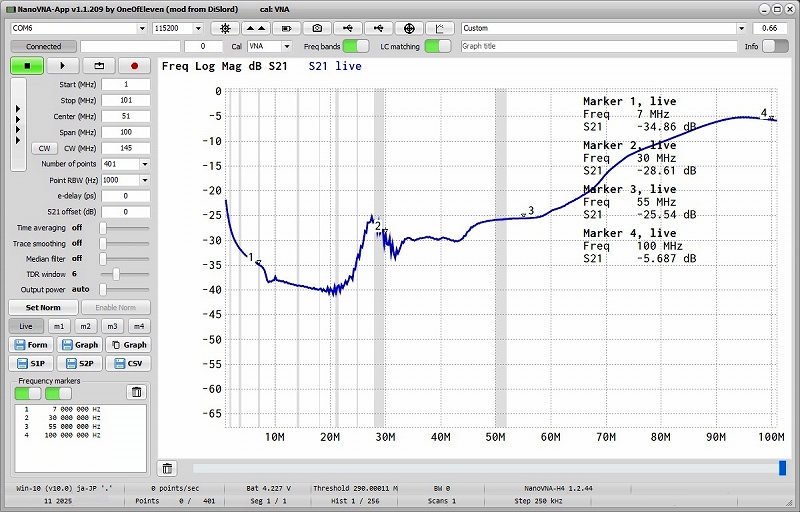This screenshot has width=800, height=512.
Task: Click the TDR window slider
Action: pyautogui.click(x=117, y=273)
